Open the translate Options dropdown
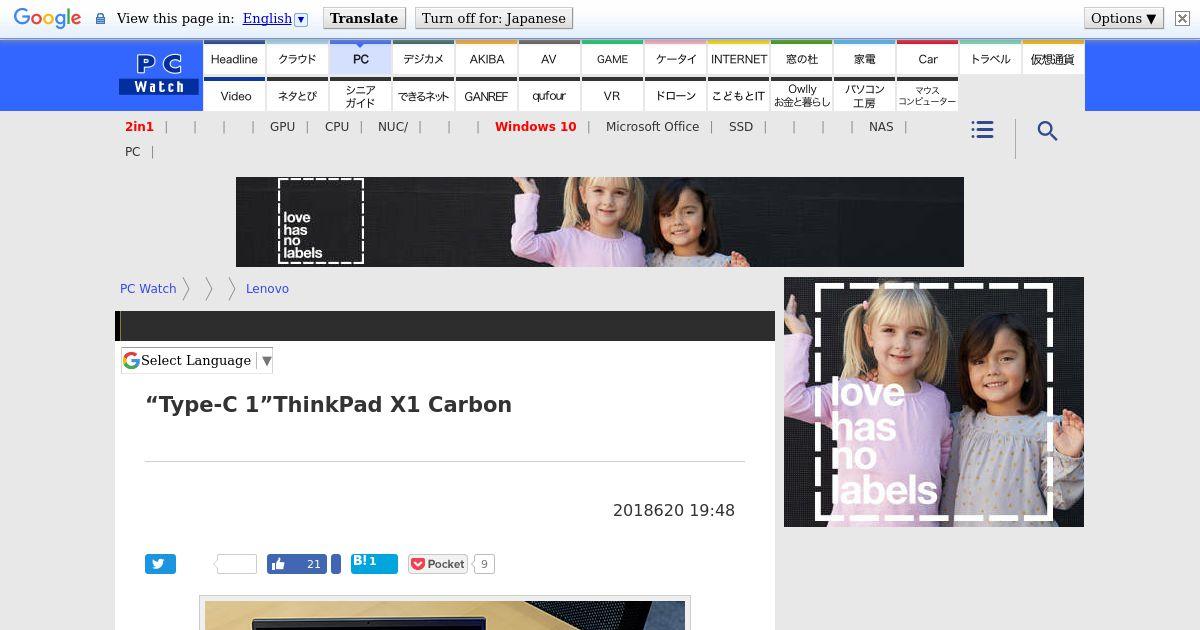1200x630 pixels. coord(1123,18)
